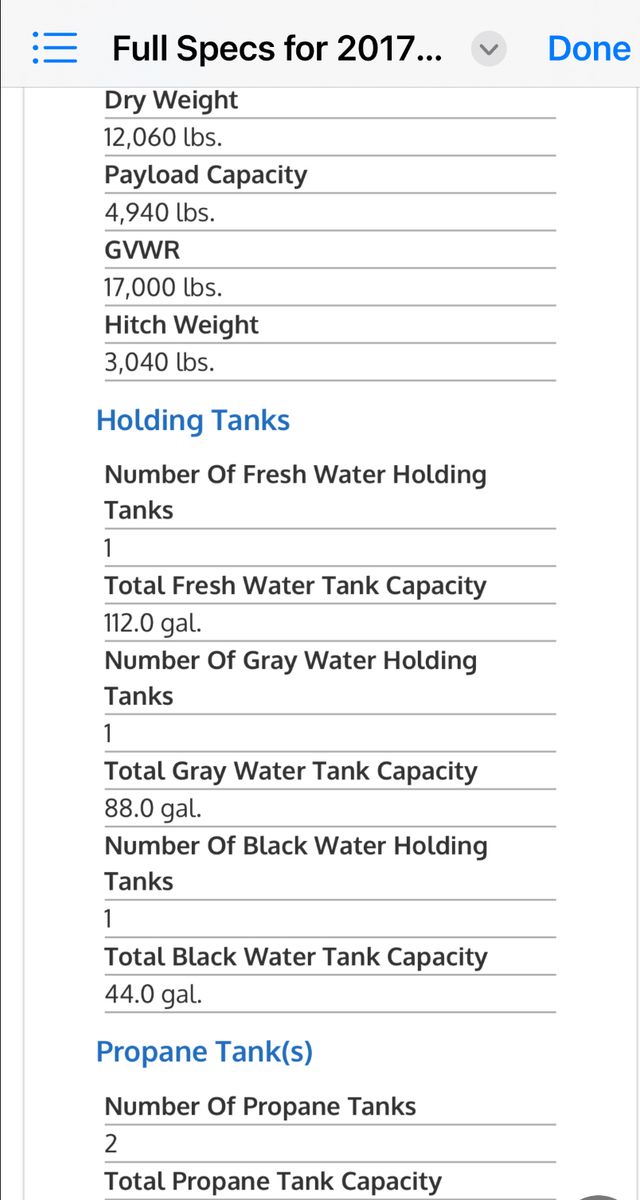This screenshot has width=640, height=1200.
Task: Click the Dry Weight label
Action: (171, 100)
